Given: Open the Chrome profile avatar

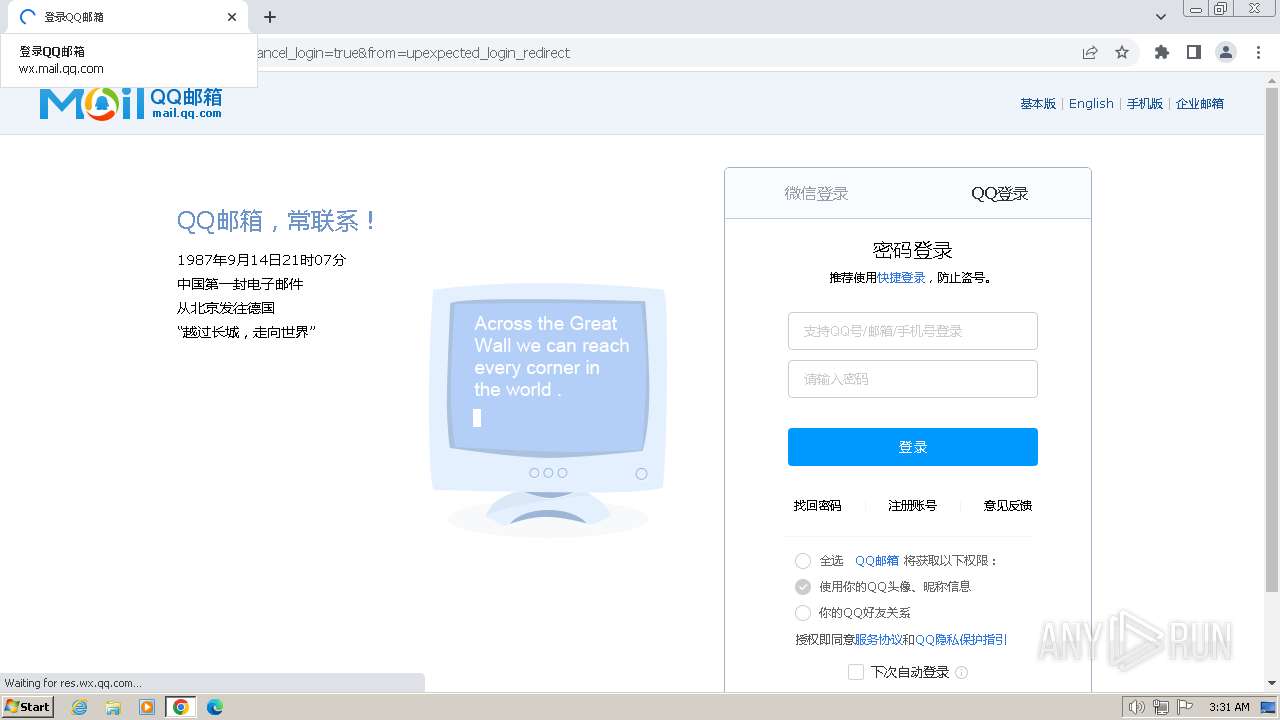Looking at the screenshot, I should (x=1226, y=53).
